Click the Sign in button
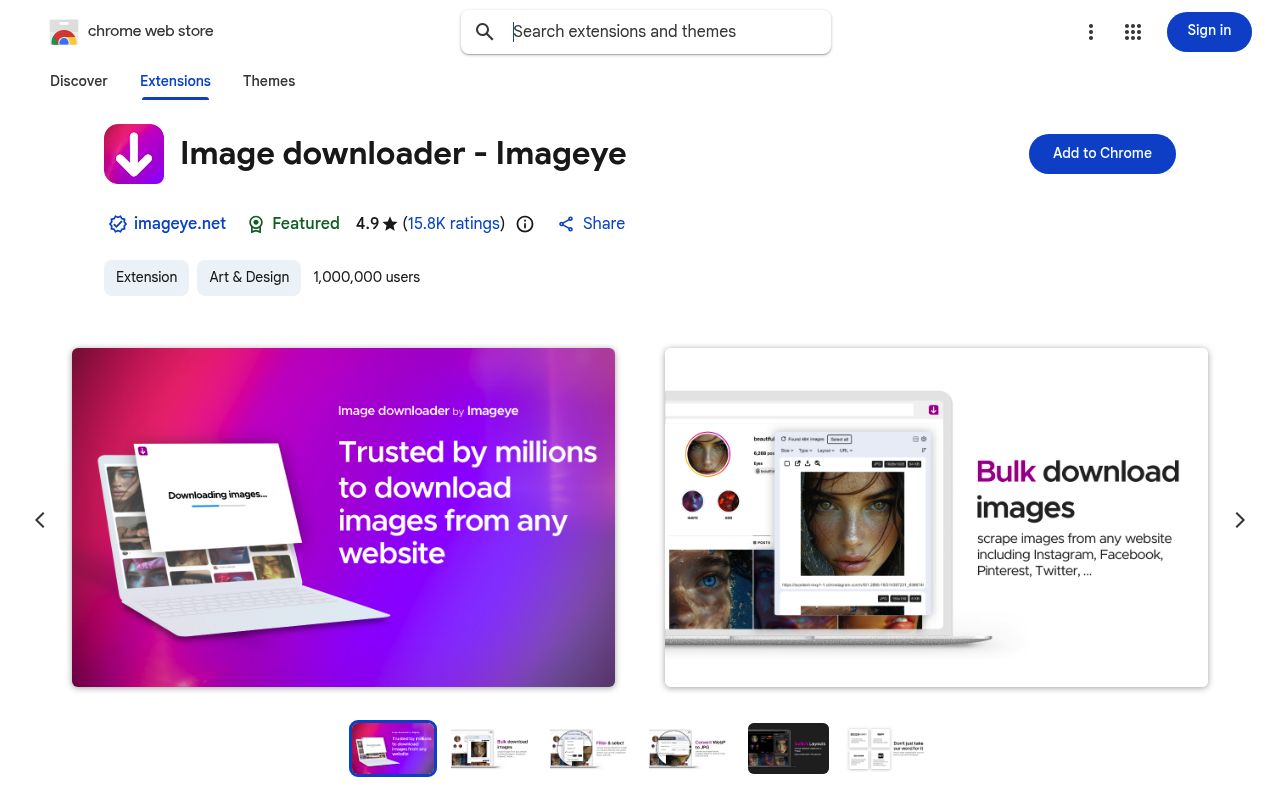Screen dimensions: 1280x800 pos(1209,31)
